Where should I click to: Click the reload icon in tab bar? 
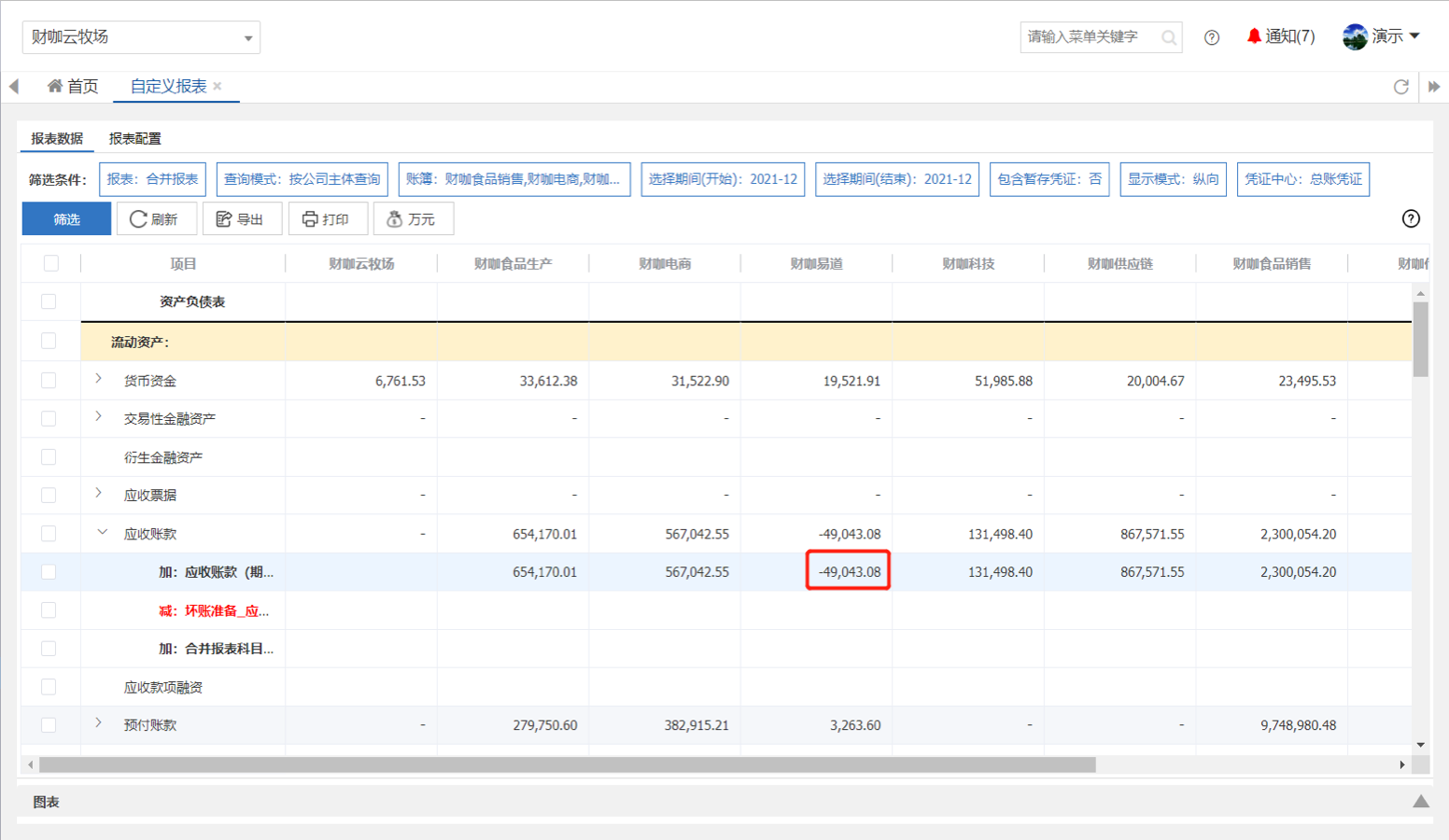pos(1400,87)
